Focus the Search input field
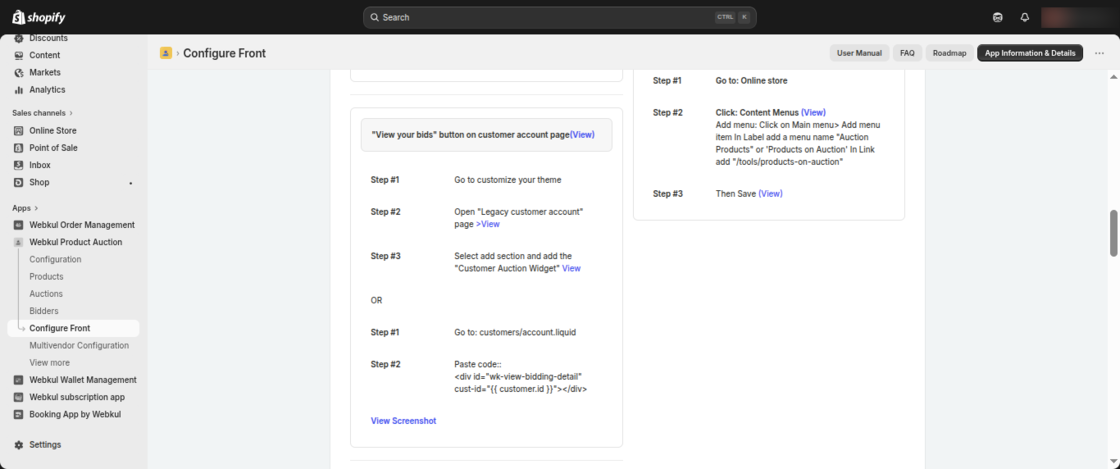The image size is (1120, 469). [559, 17]
